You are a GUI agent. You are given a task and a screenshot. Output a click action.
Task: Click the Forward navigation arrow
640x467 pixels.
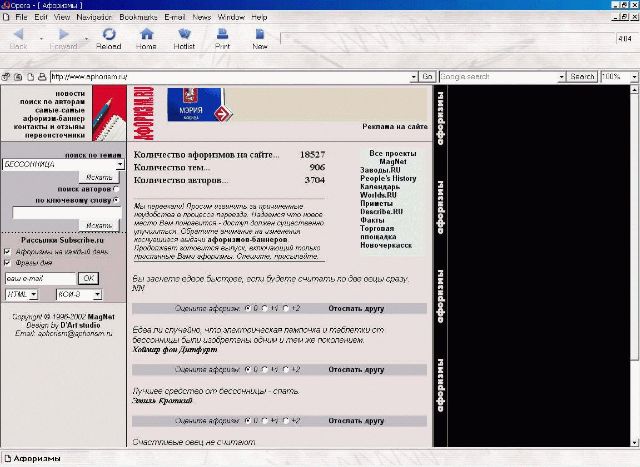[64, 35]
